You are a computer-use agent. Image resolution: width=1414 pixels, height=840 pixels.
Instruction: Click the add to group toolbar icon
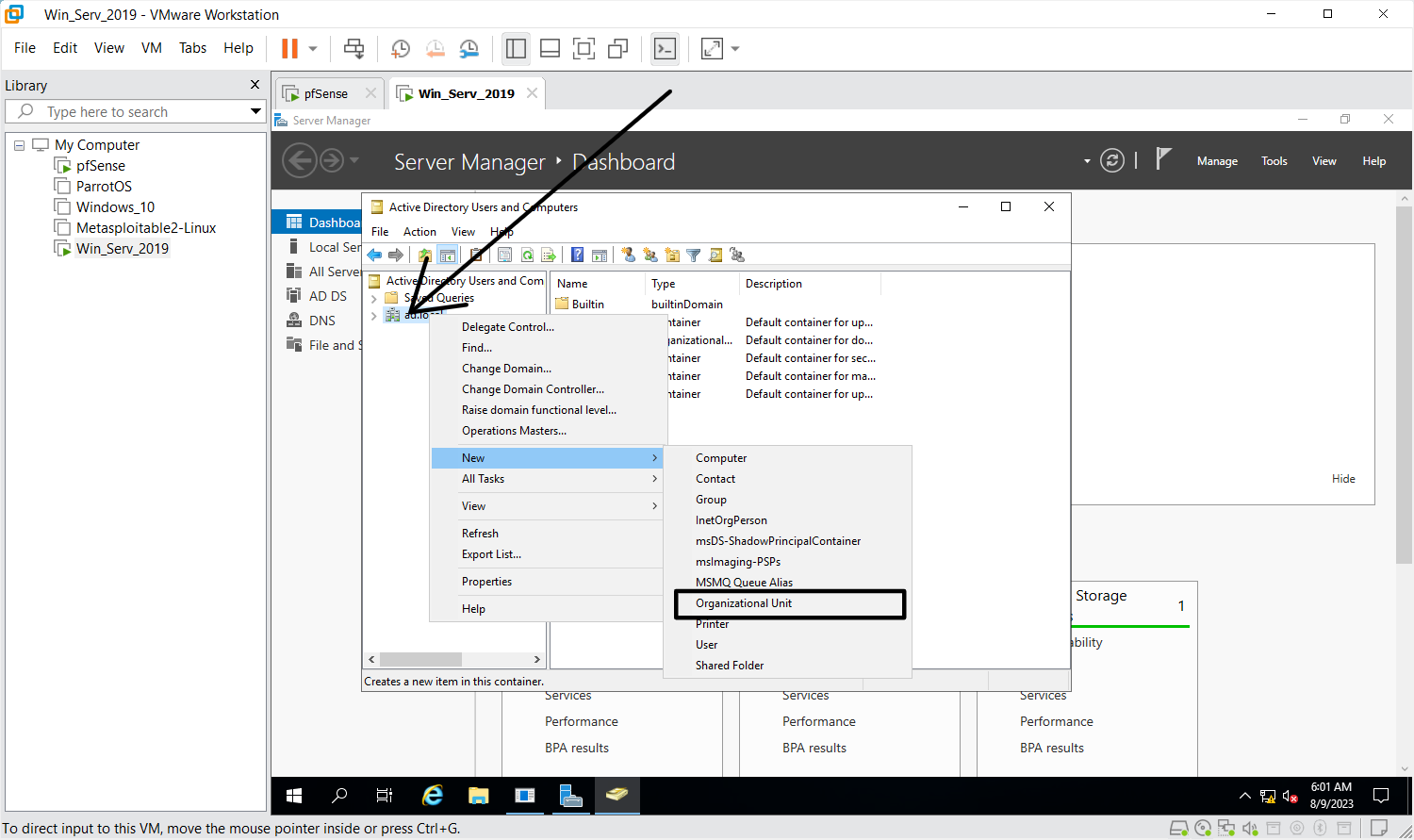(737, 255)
